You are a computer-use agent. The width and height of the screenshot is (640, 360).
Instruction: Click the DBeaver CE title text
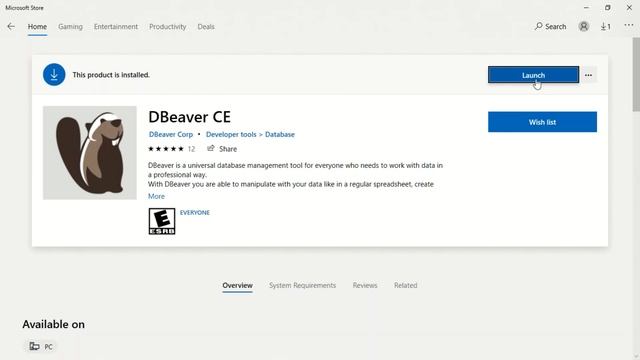(189, 117)
